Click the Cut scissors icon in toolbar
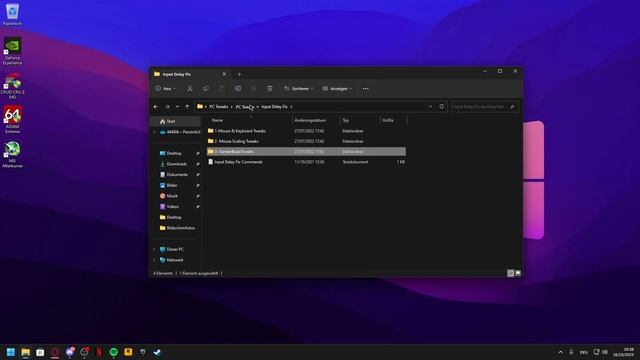This screenshot has height=360, width=640. tap(190, 89)
